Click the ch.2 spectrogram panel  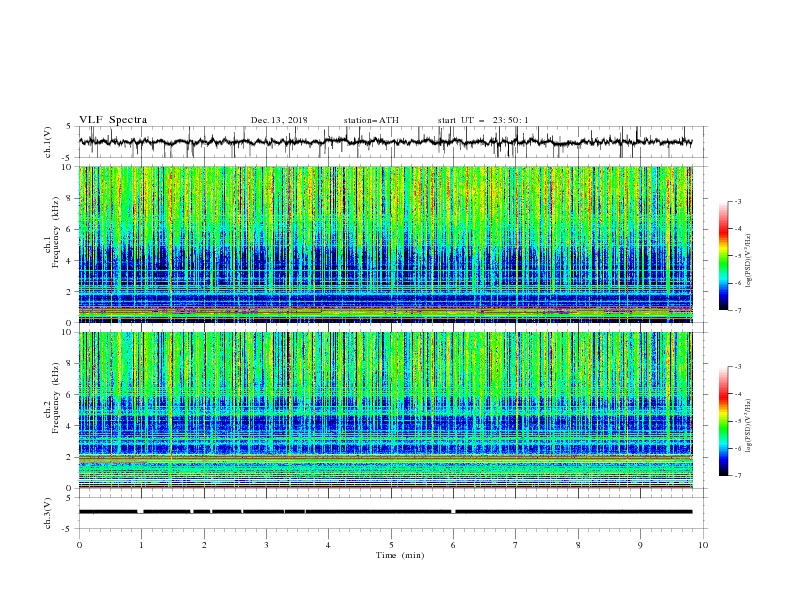click(385, 410)
